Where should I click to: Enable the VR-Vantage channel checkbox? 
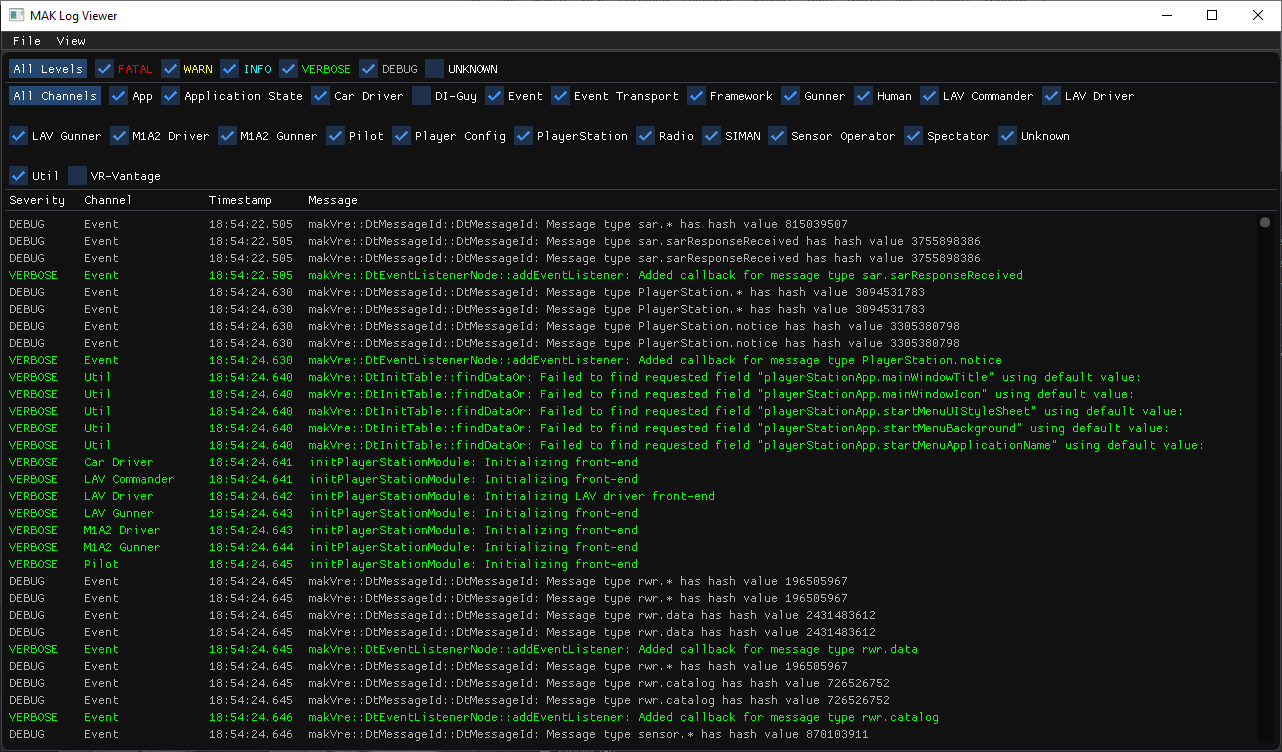(x=77, y=176)
